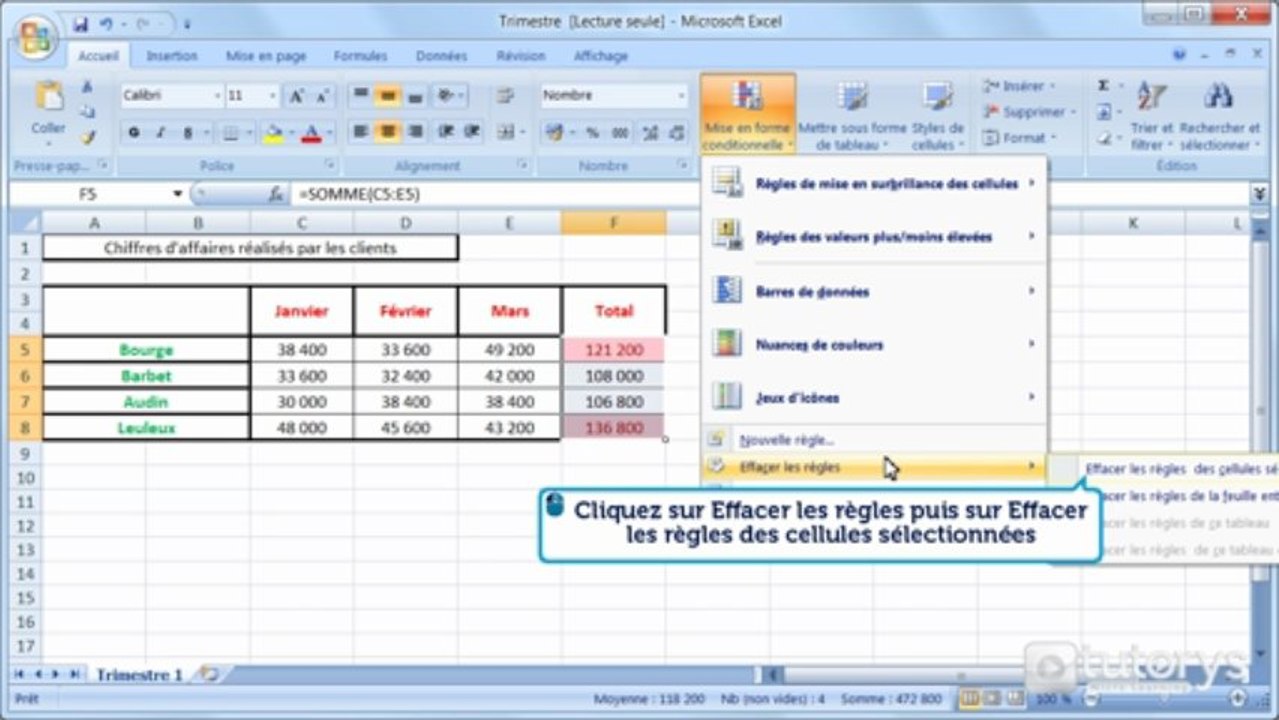Toggle bold G formatting
Screen dimensions: 1279x720
[x=134, y=132]
